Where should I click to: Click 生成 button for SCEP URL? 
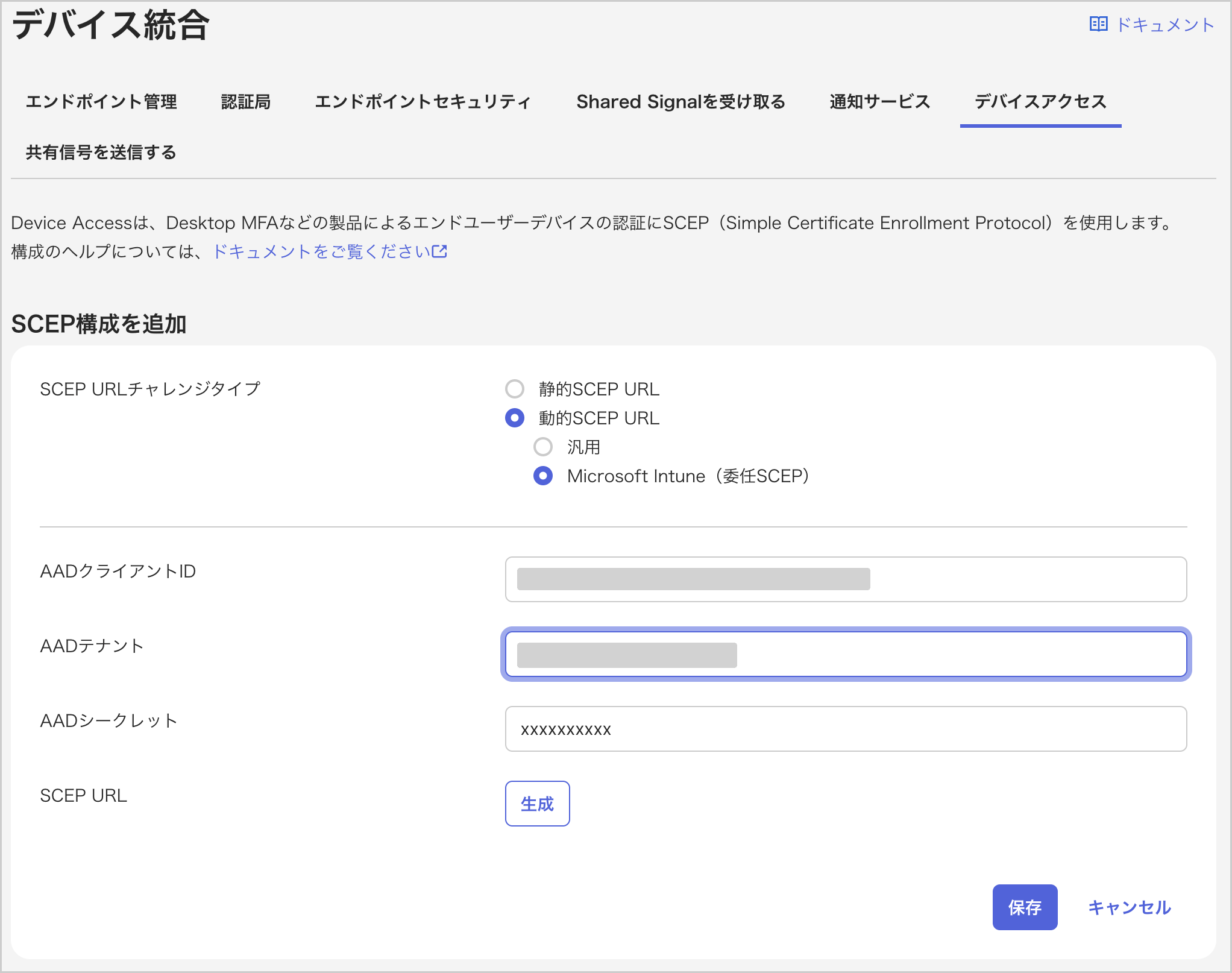538,804
